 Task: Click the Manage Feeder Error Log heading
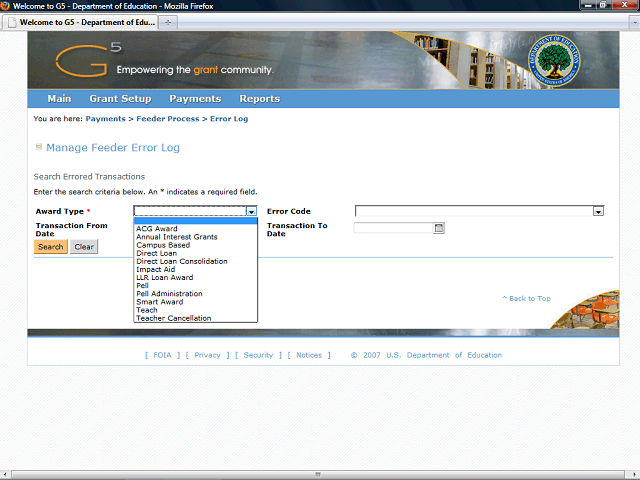tap(113, 147)
